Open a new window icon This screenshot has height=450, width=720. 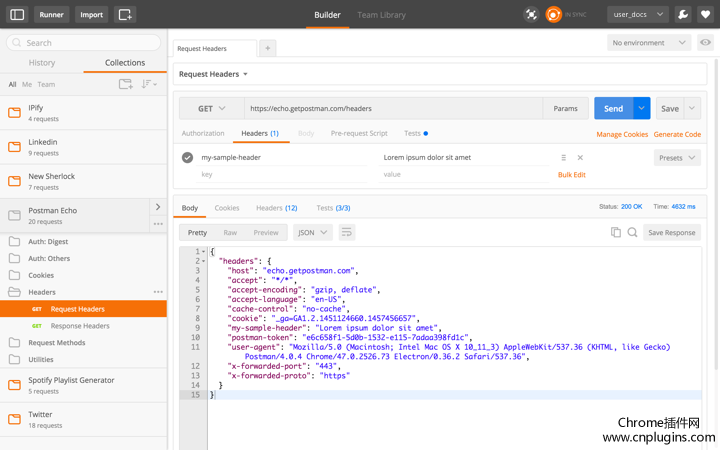(x=125, y=15)
